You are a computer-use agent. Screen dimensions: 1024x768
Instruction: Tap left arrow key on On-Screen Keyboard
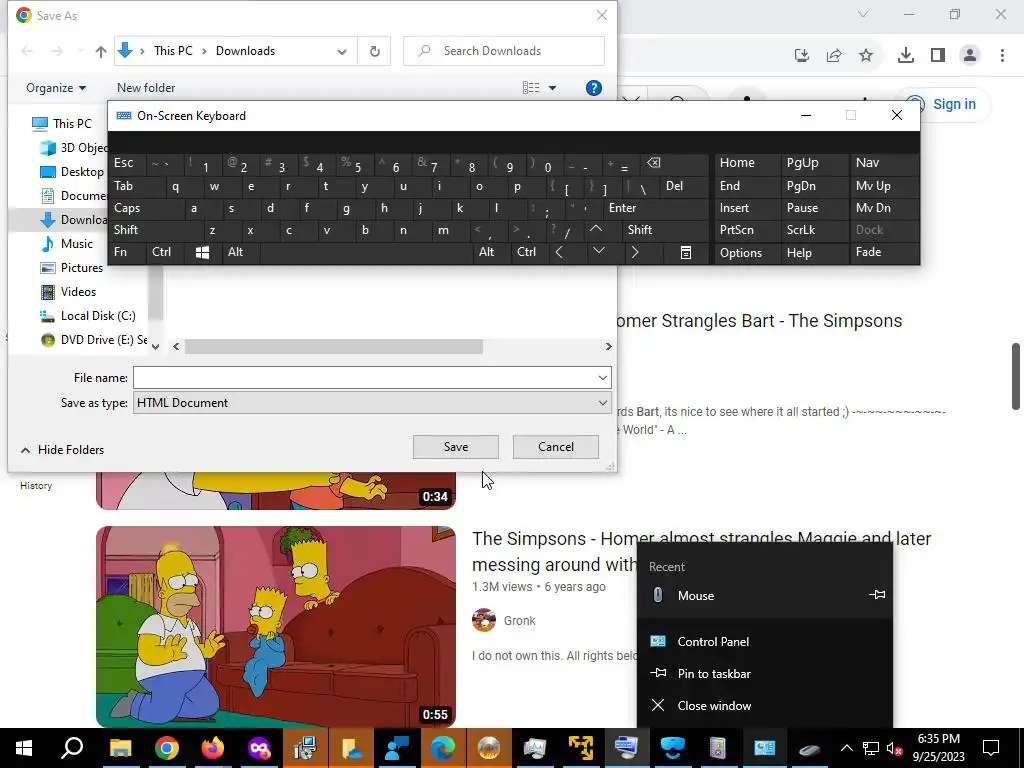coord(559,252)
